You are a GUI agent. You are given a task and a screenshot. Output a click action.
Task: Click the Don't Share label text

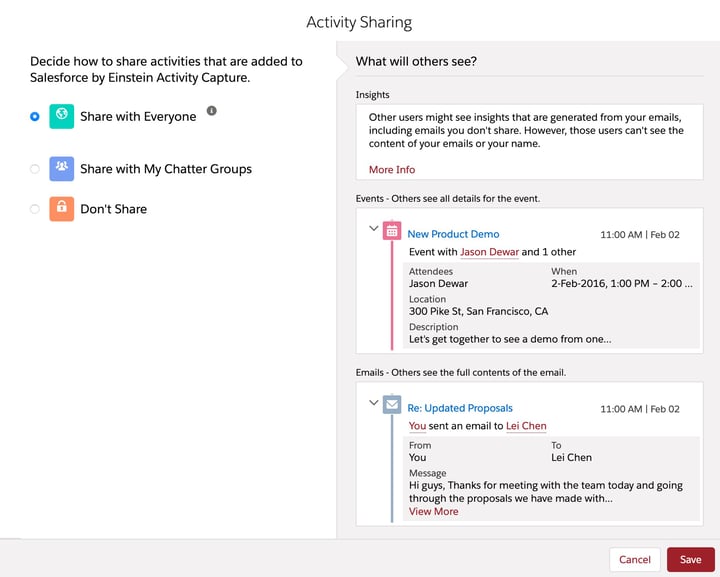coord(113,209)
